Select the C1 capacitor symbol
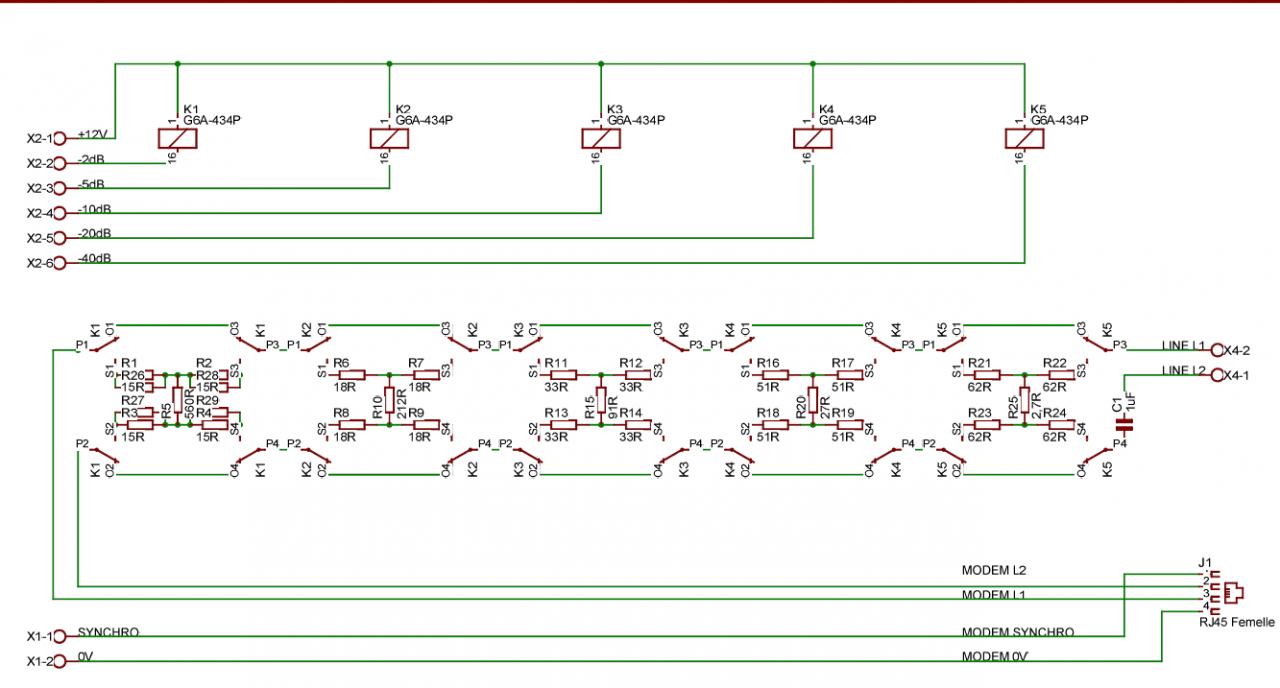The image size is (1280, 688). click(1124, 424)
